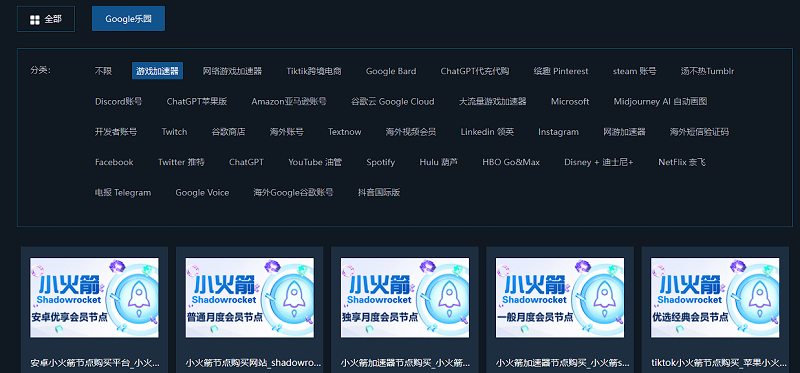Open the Google乐园 tab
The image size is (800, 373).
128,19
